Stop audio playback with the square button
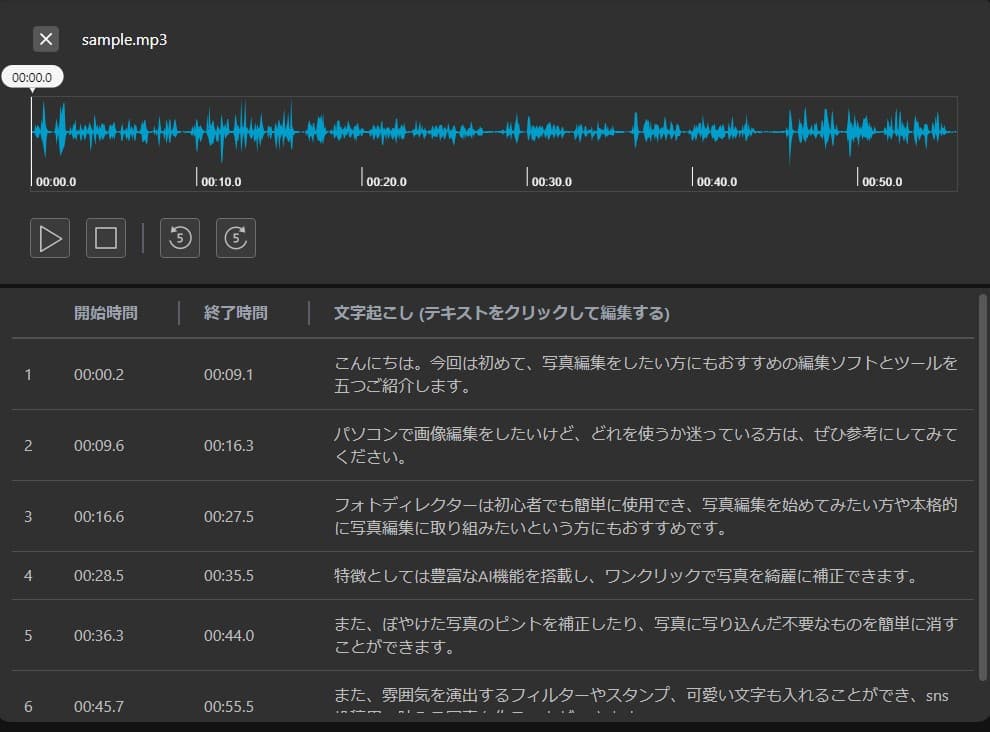The width and height of the screenshot is (990, 732). 105,238
